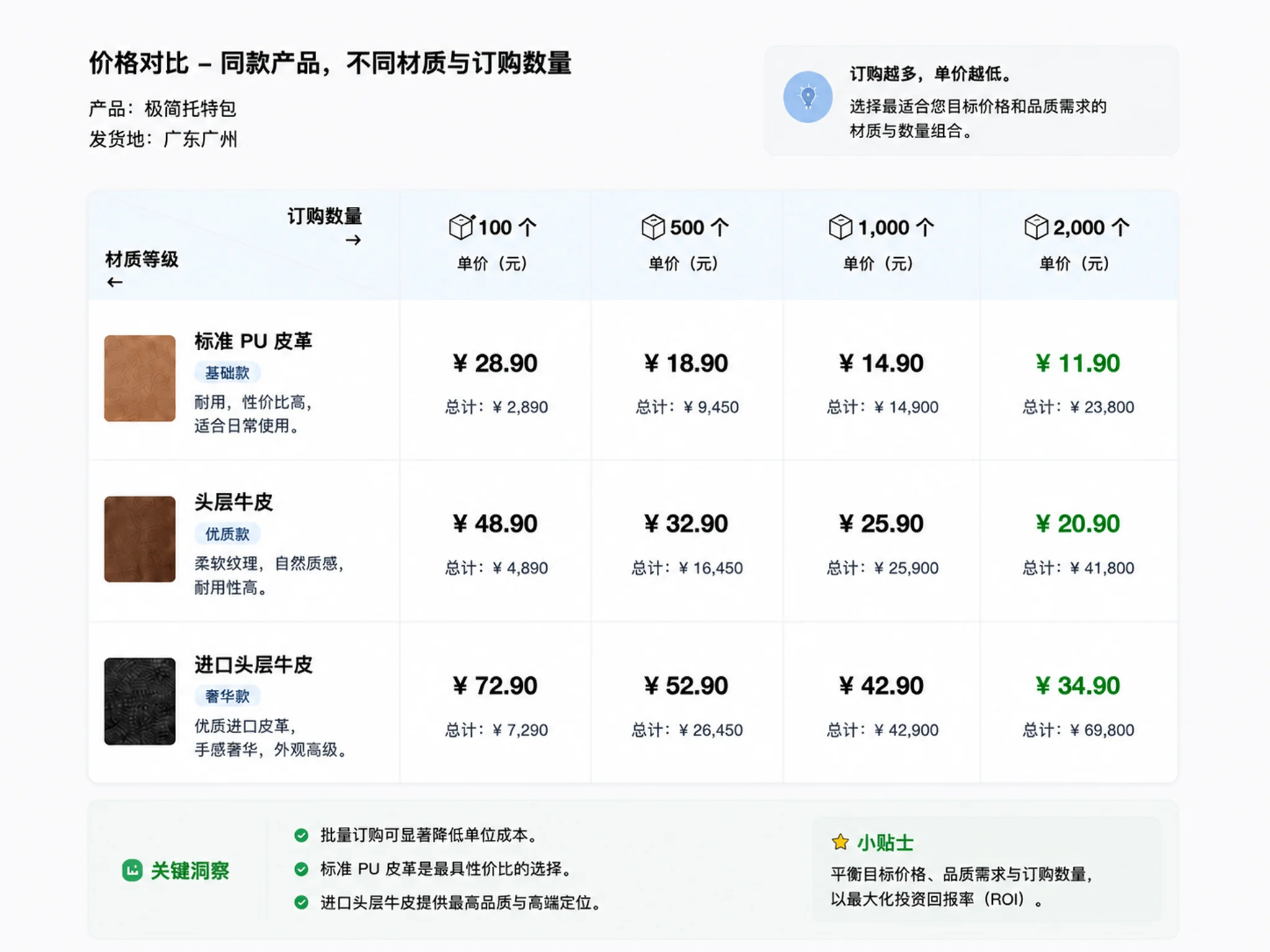The width and height of the screenshot is (1270, 952).
Task: Click the yellow star beside 小贴士
Action: pos(840,842)
